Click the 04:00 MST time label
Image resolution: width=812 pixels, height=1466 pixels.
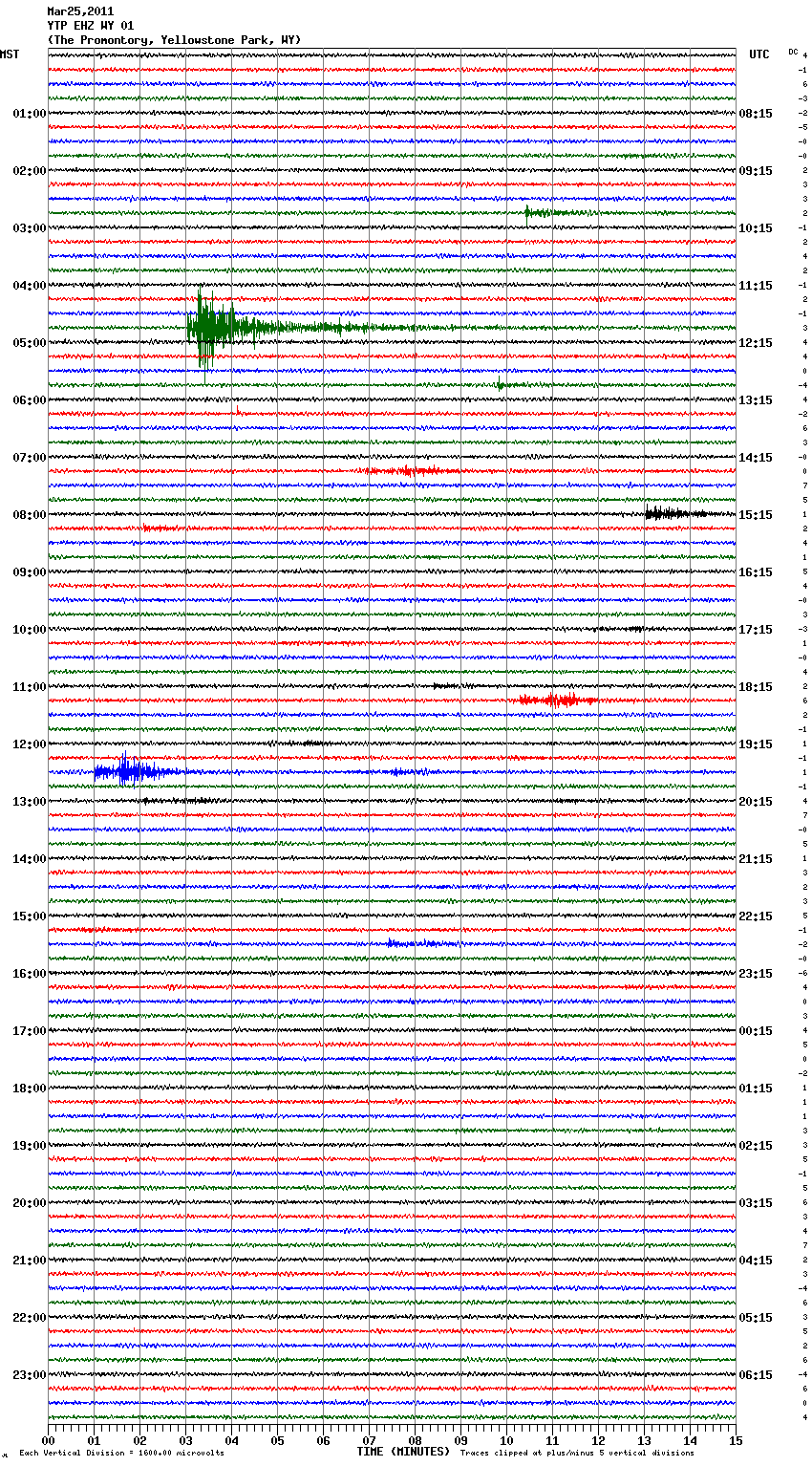(x=29, y=286)
